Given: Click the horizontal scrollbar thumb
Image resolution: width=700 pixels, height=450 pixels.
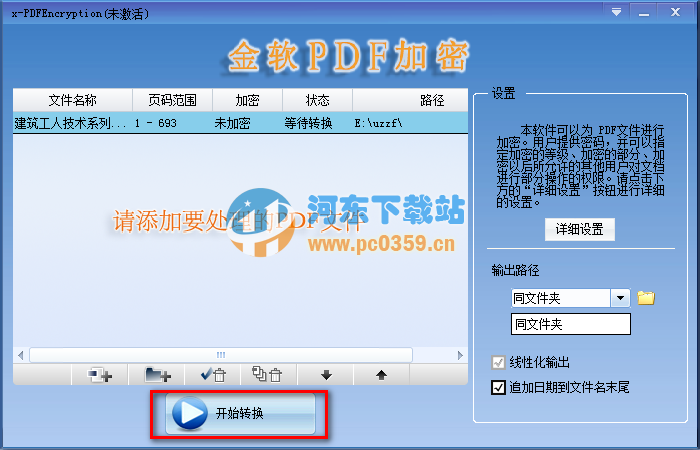Looking at the screenshot, I should [x=221, y=355].
